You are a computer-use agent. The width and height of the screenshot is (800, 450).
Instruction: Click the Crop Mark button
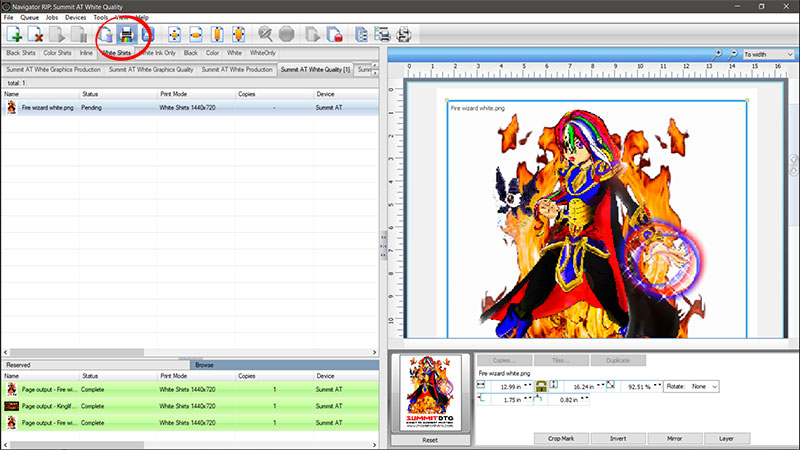click(x=561, y=438)
